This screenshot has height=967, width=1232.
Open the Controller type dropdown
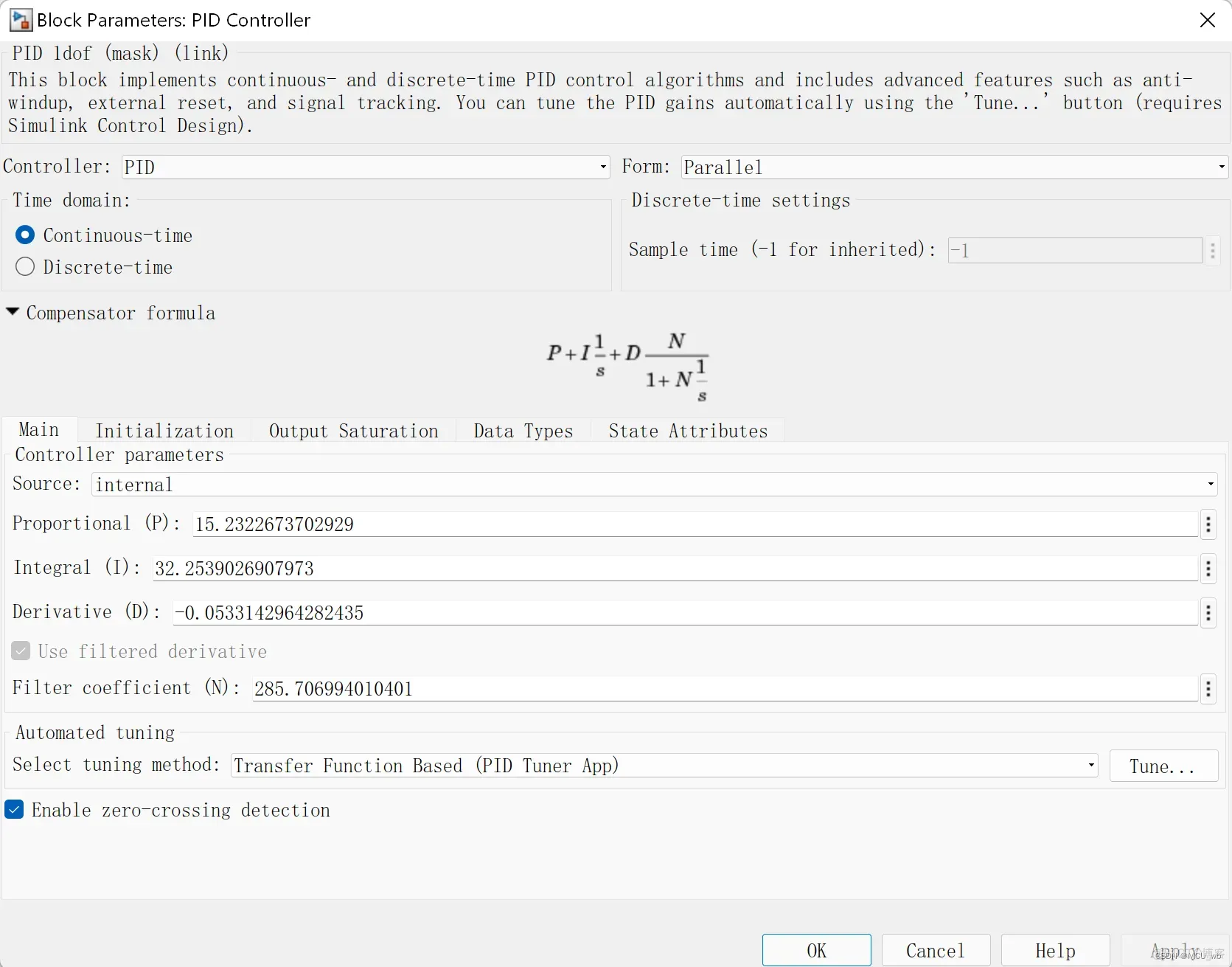tap(366, 167)
